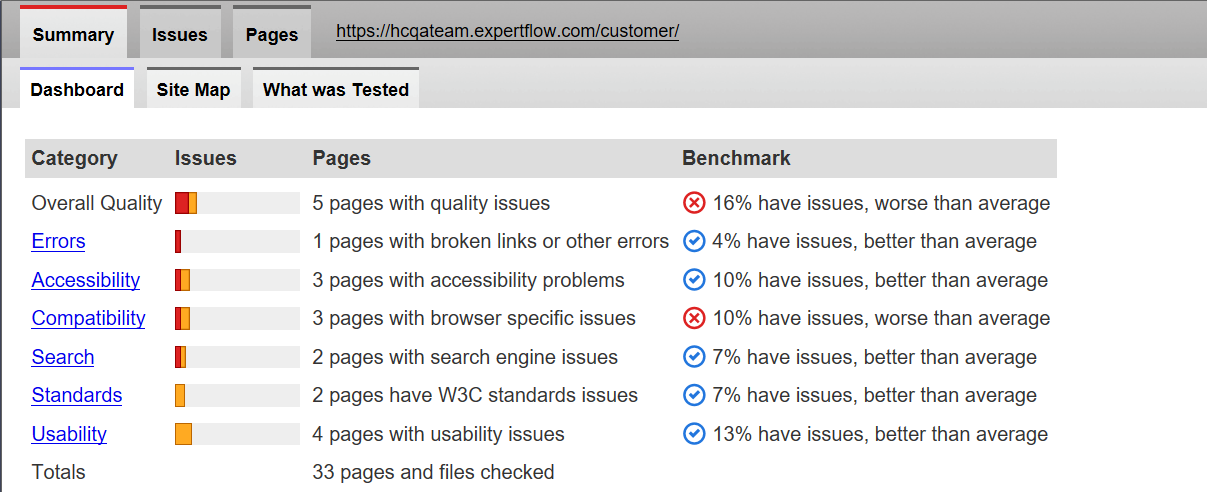This screenshot has height=492, width=1207.
Task: Click red X icon in Overall Quality benchmark
Action: 694,203
